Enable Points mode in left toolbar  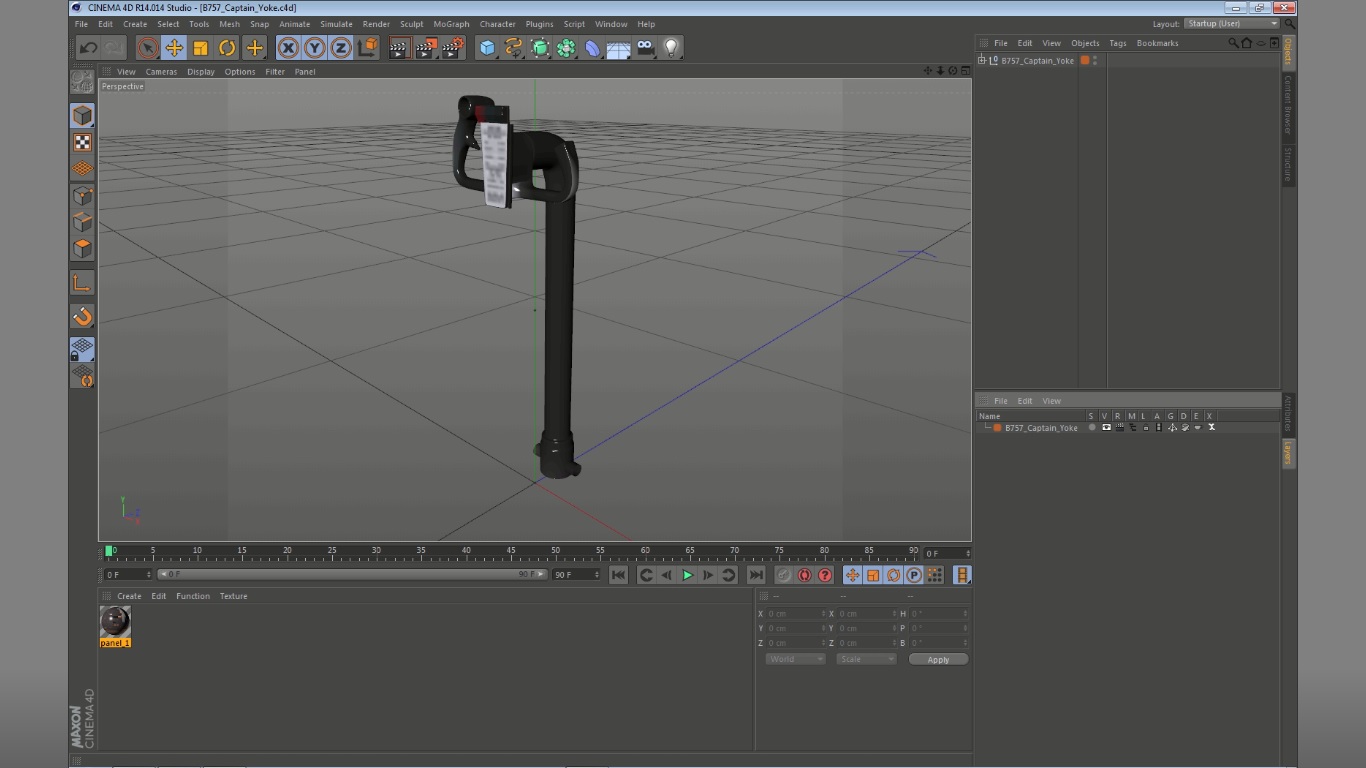tap(82, 195)
